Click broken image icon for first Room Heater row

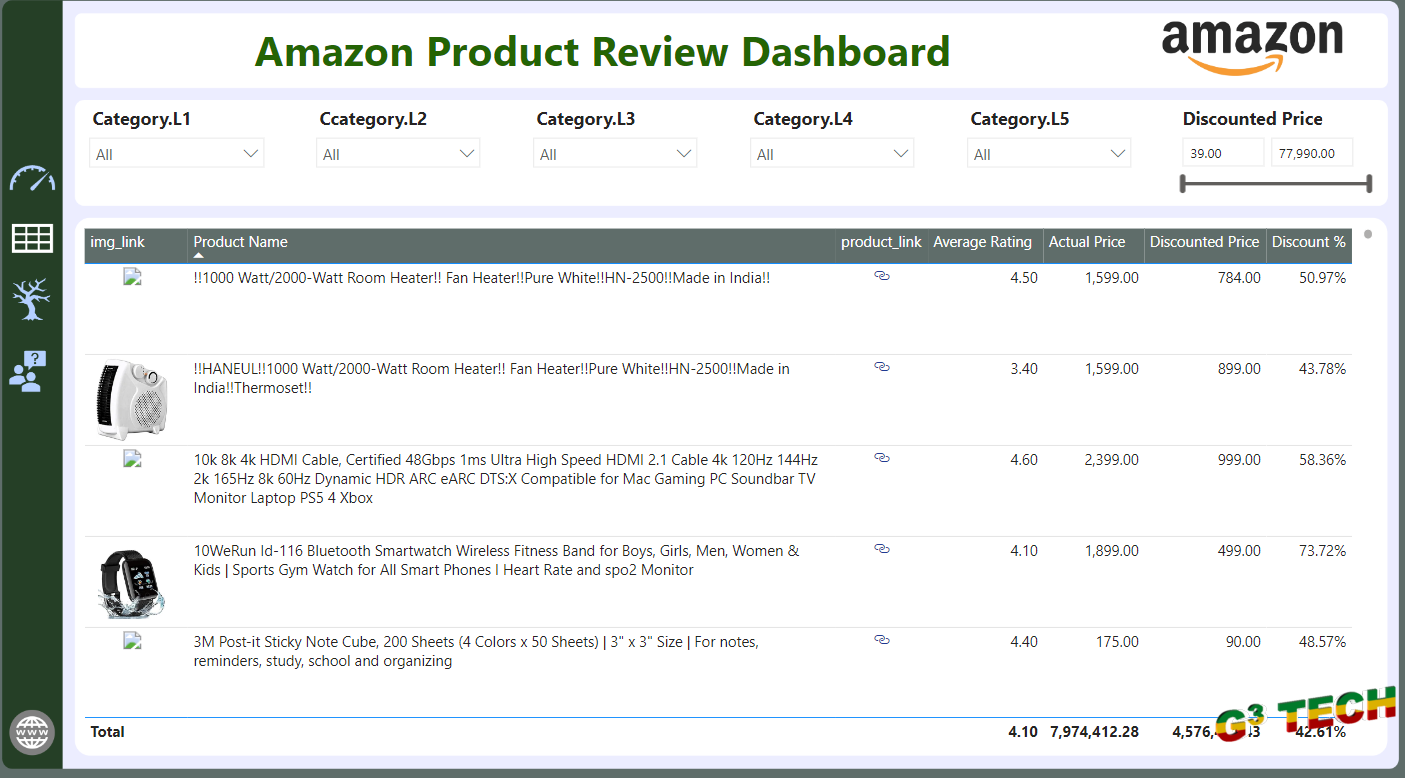133,277
